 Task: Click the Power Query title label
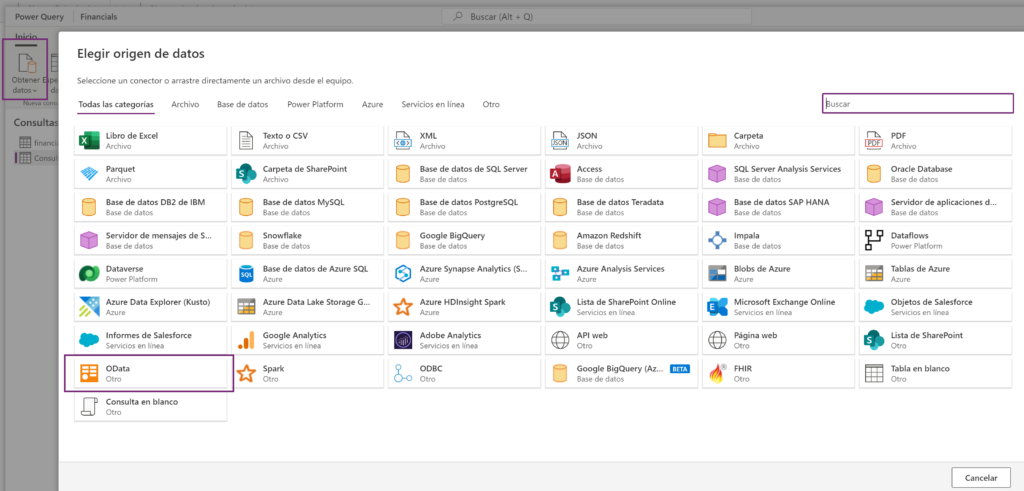click(x=39, y=17)
